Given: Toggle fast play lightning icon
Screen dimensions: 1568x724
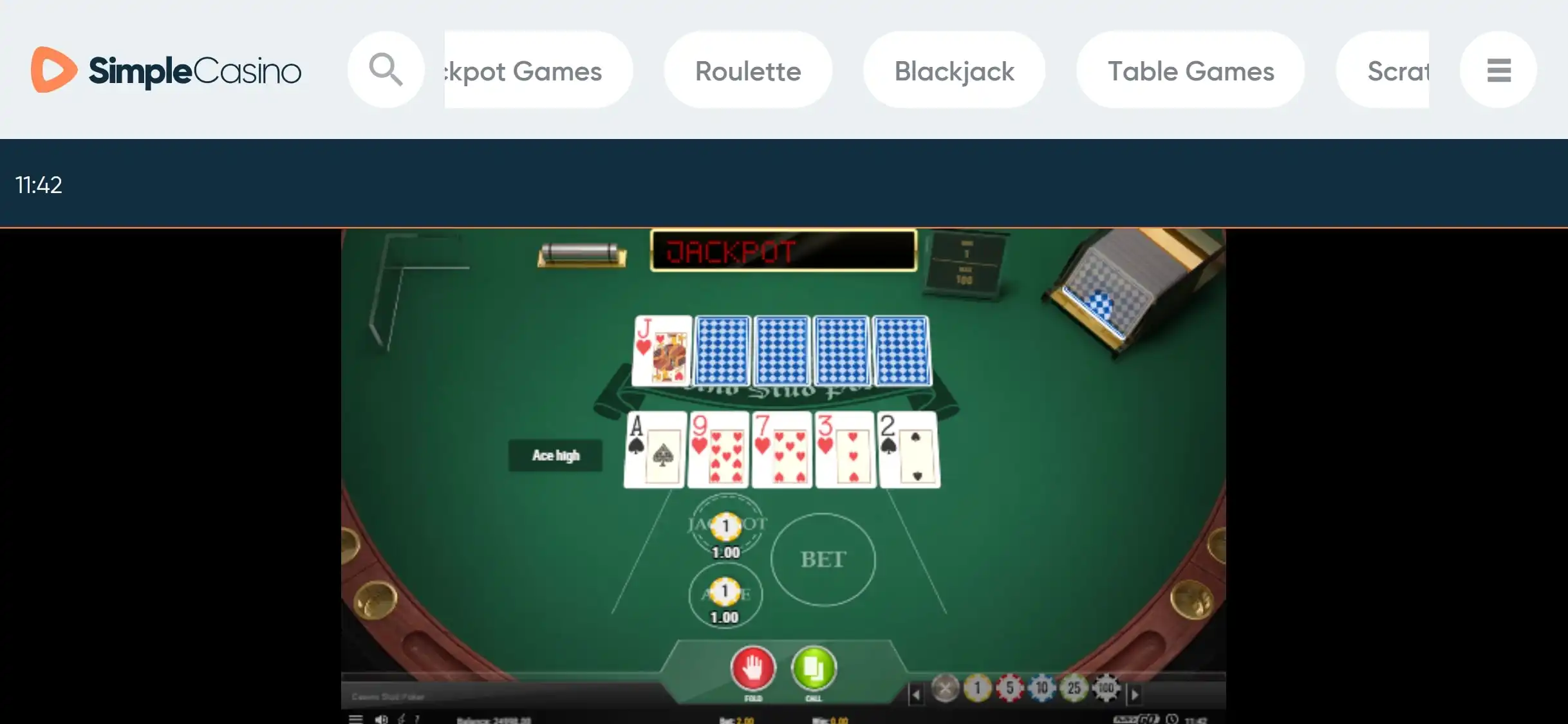Looking at the screenshot, I should pos(402,719).
